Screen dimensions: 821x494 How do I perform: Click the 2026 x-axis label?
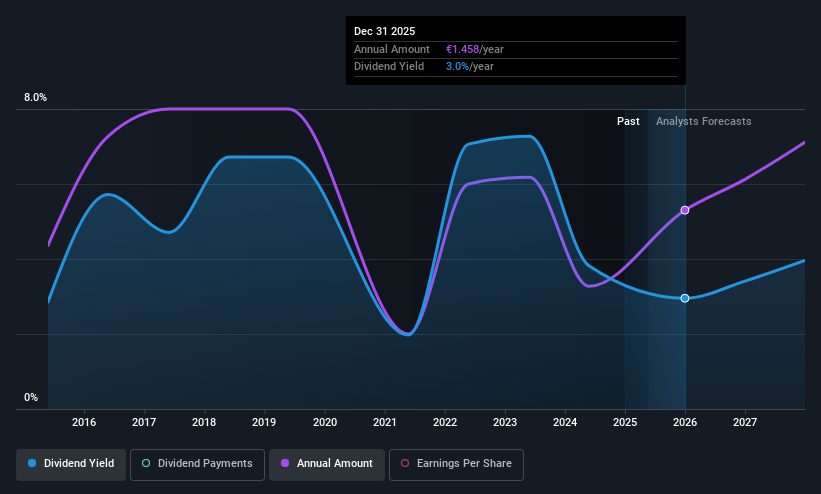(x=685, y=422)
